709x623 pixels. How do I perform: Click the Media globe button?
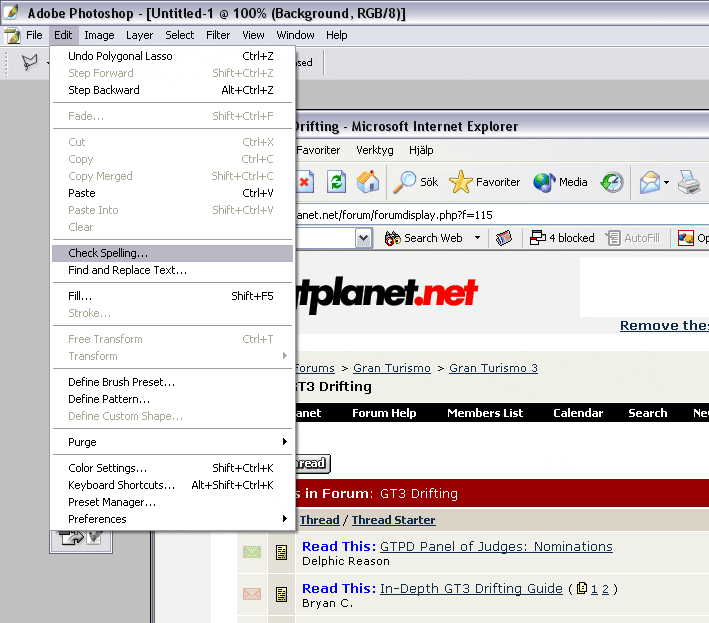click(560, 182)
